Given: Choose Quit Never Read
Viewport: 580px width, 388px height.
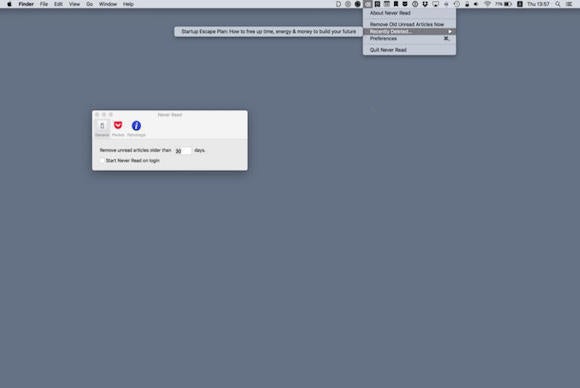Looking at the screenshot, I should 409,50.
